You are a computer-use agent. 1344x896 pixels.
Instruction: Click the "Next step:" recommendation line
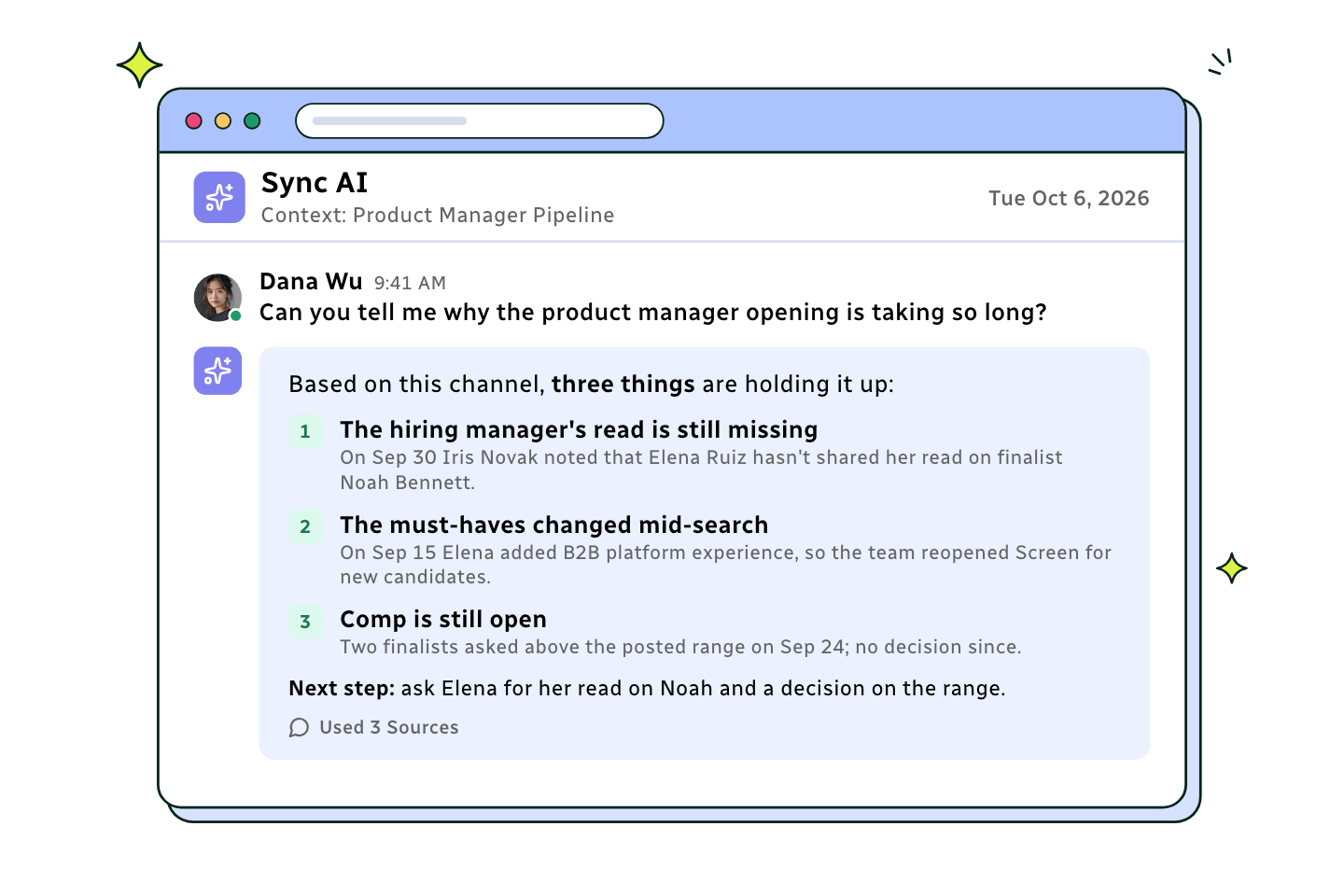point(647,688)
